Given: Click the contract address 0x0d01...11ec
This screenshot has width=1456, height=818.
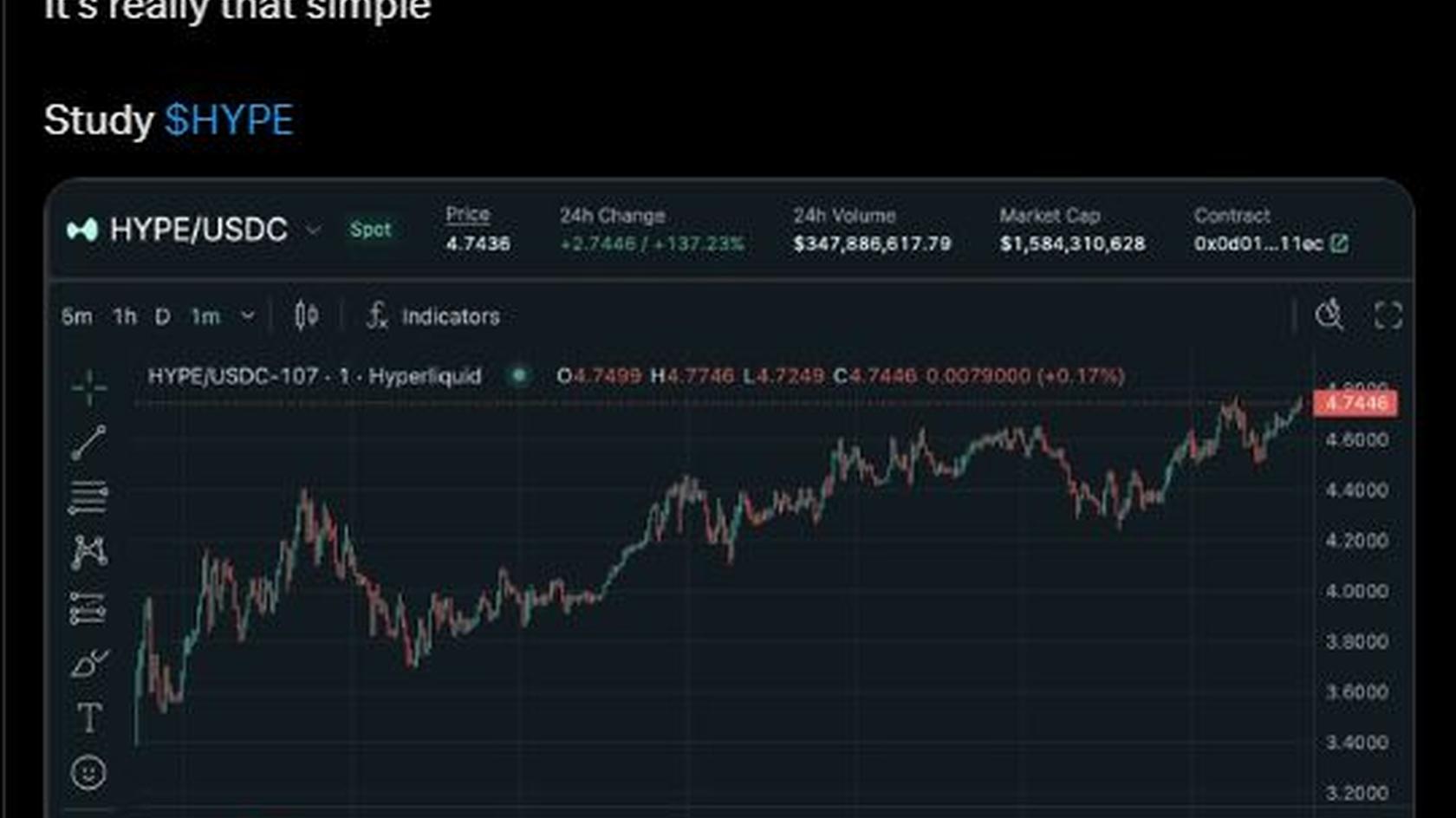Looking at the screenshot, I should (x=1258, y=243).
